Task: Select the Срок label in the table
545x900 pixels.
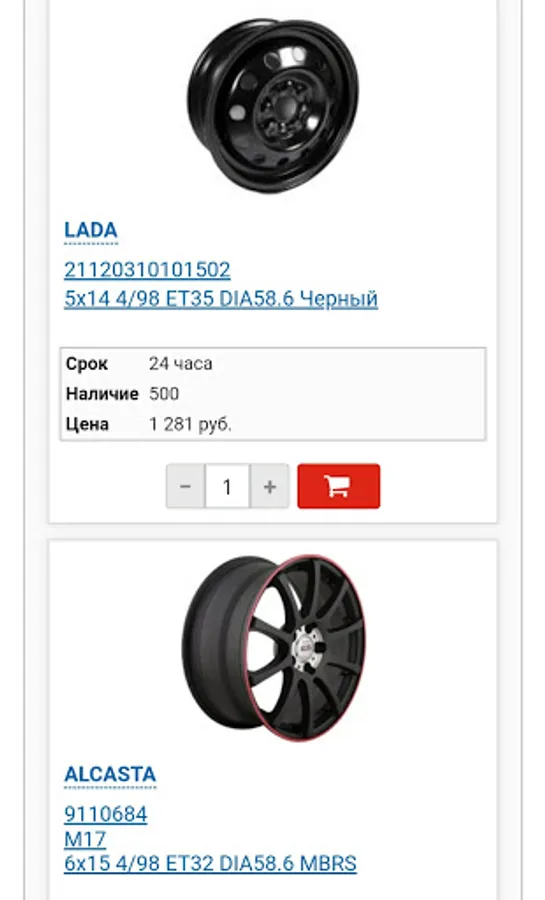Action: click(87, 364)
